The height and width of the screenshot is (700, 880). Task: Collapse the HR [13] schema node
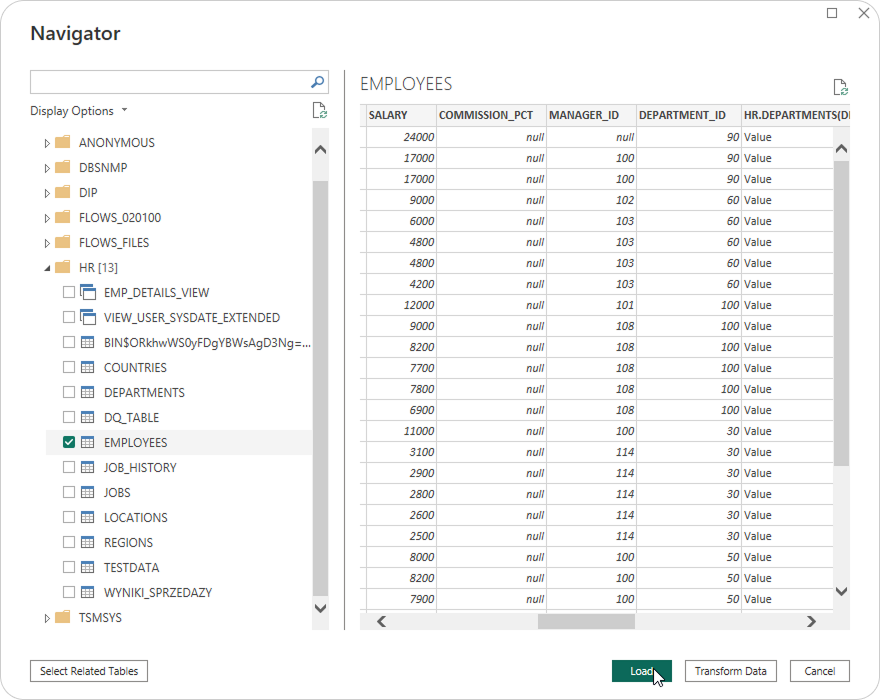[47, 268]
